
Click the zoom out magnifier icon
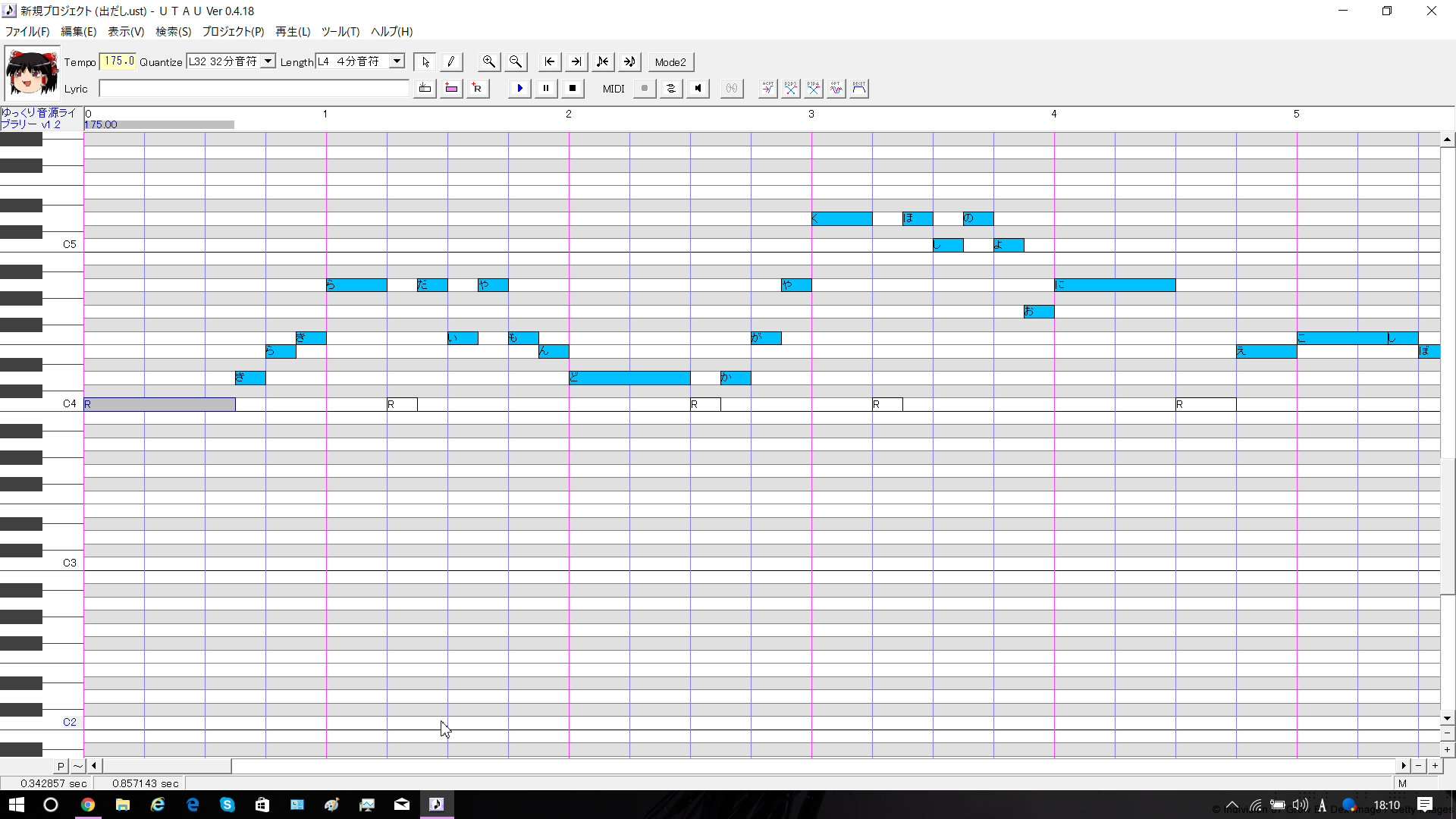tap(516, 62)
